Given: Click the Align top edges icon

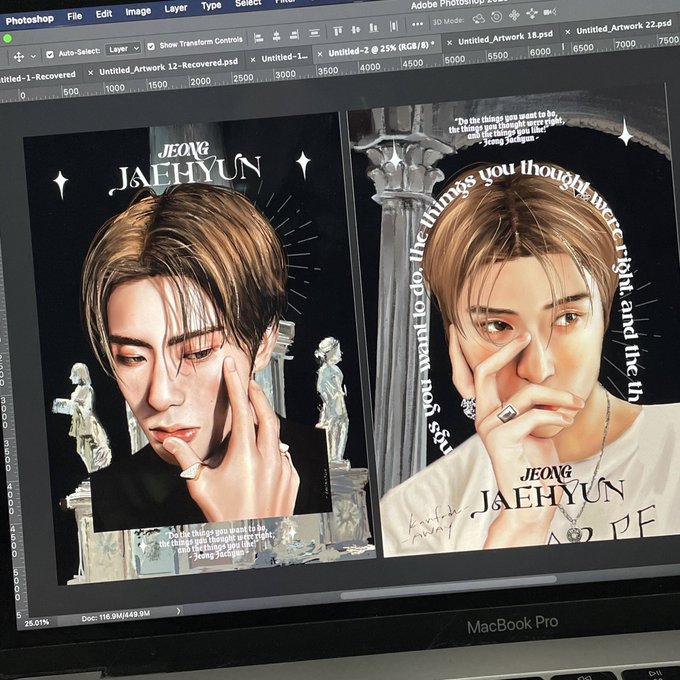Looking at the screenshot, I should click(x=338, y=31).
